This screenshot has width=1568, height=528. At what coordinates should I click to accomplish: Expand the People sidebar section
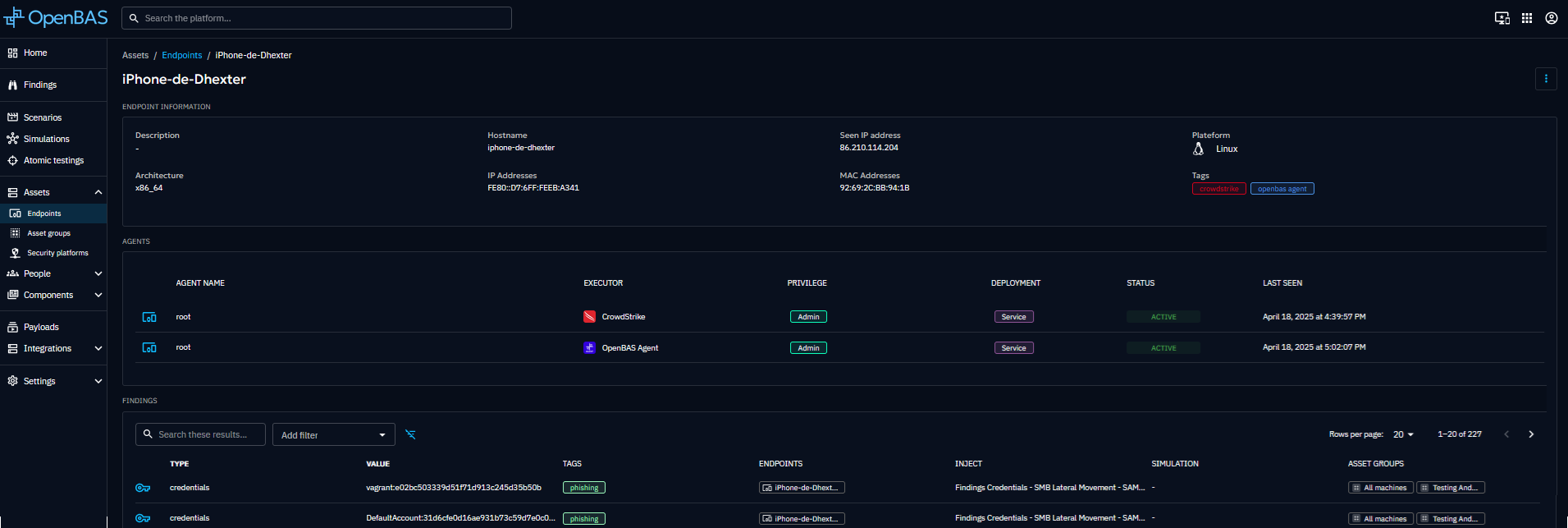pyautogui.click(x=98, y=273)
